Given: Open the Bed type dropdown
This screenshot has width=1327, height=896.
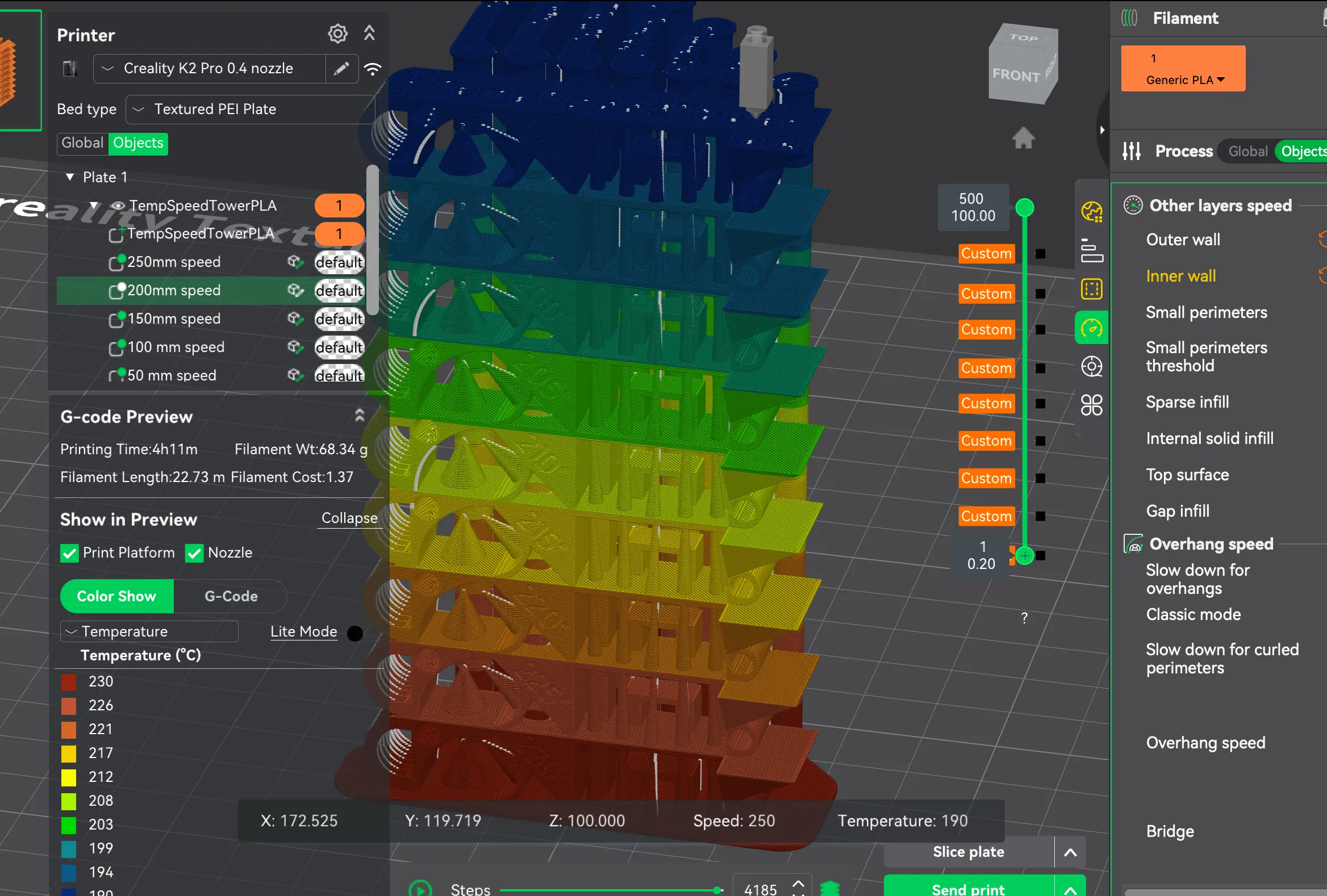Looking at the screenshot, I should 250,109.
